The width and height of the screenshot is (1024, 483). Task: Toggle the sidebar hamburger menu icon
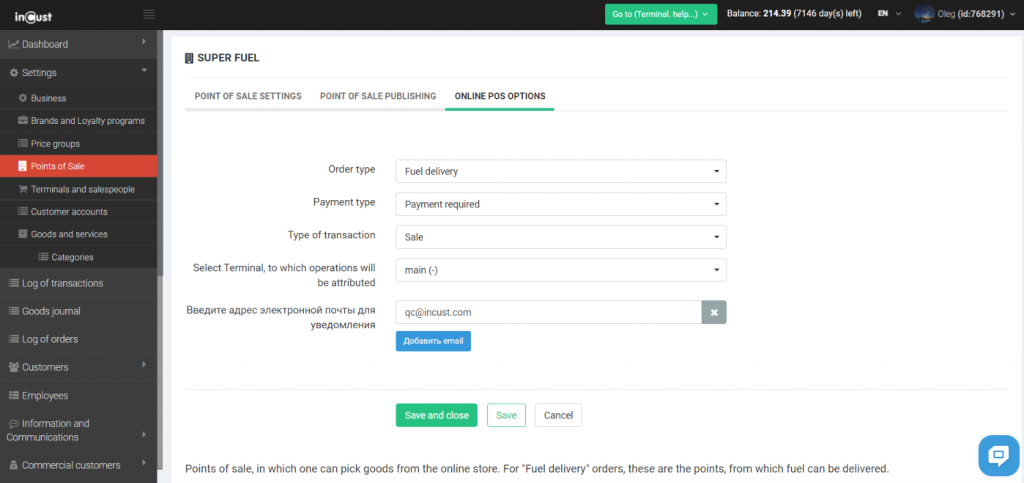click(x=149, y=14)
